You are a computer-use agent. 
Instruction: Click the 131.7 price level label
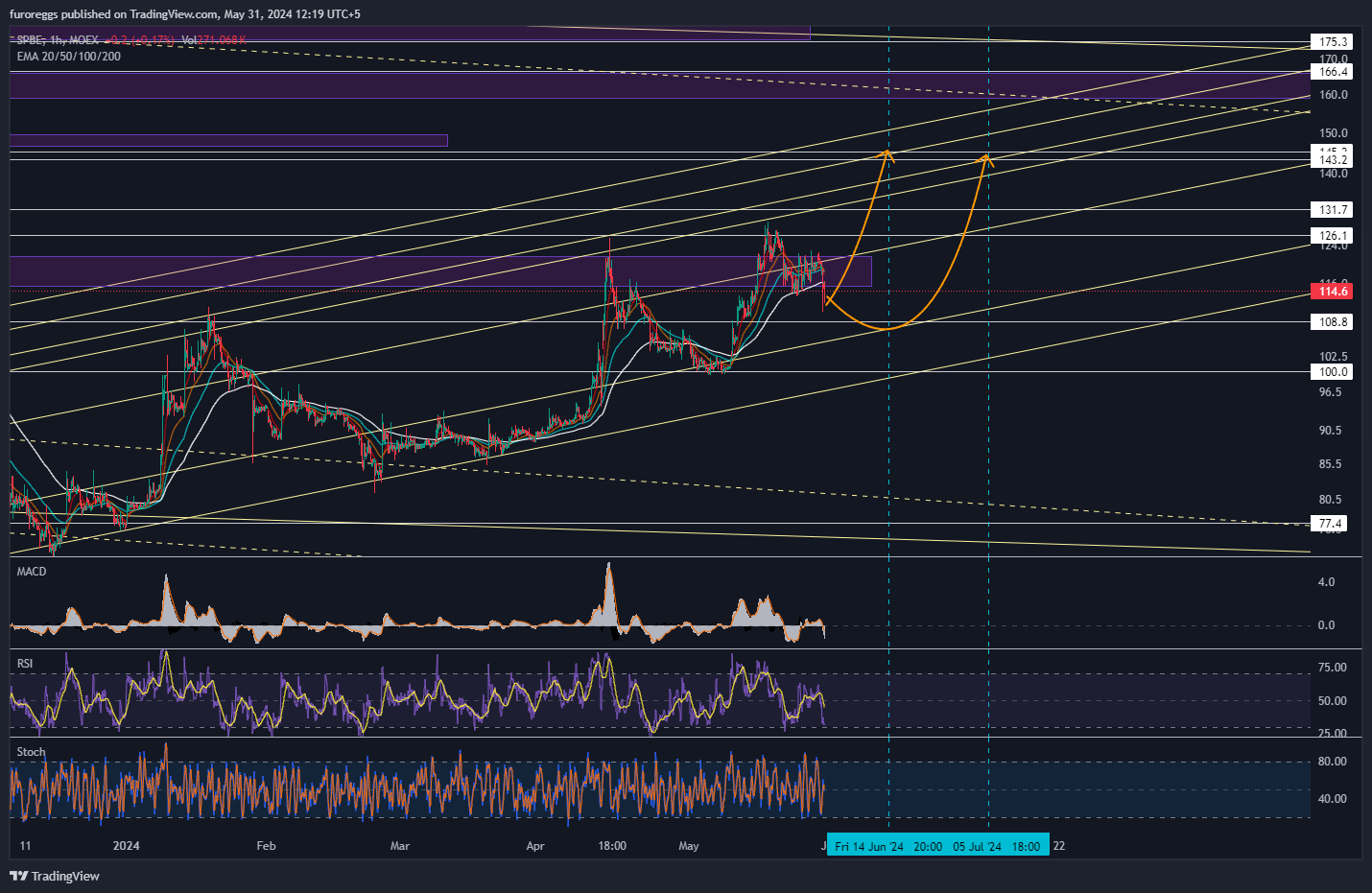[x=1332, y=210]
